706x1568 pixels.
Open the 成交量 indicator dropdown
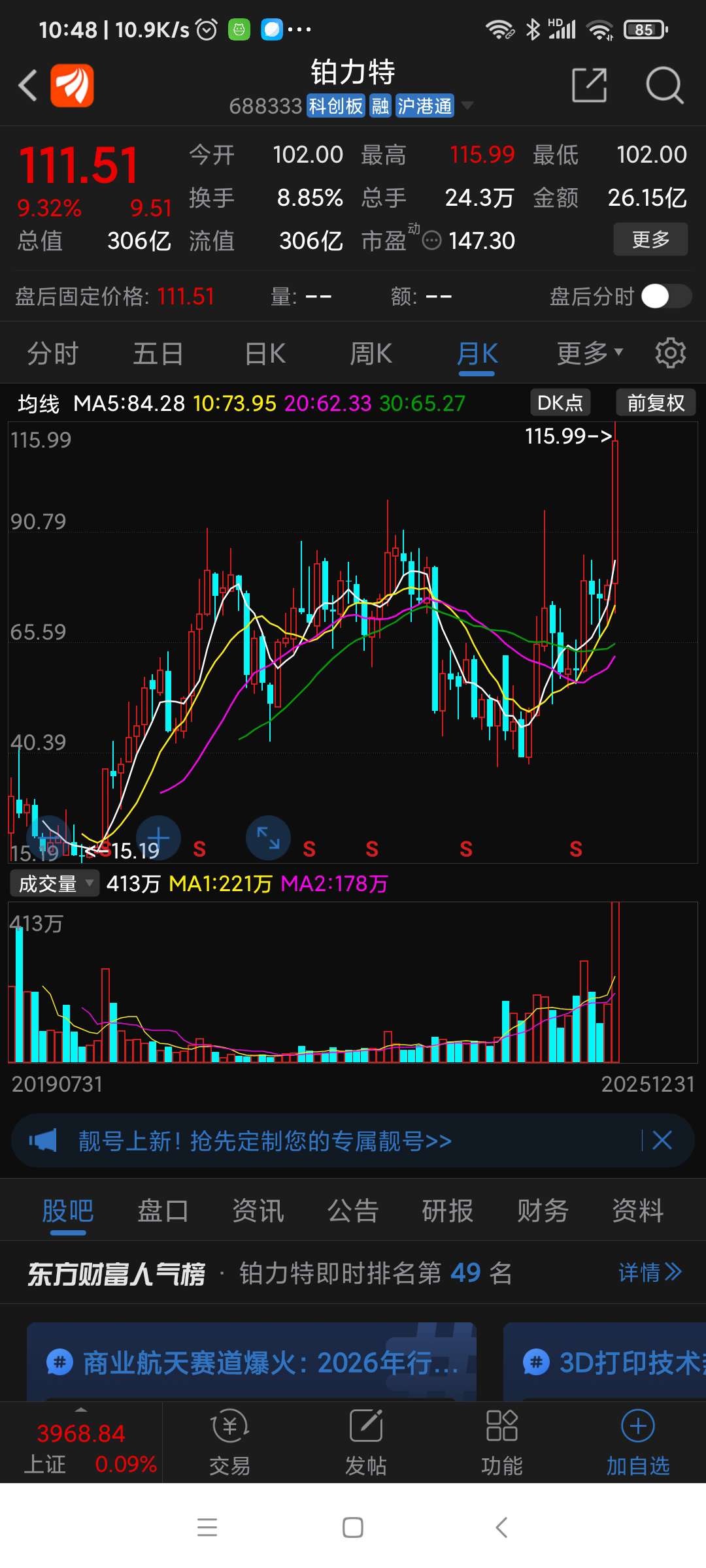tap(55, 883)
